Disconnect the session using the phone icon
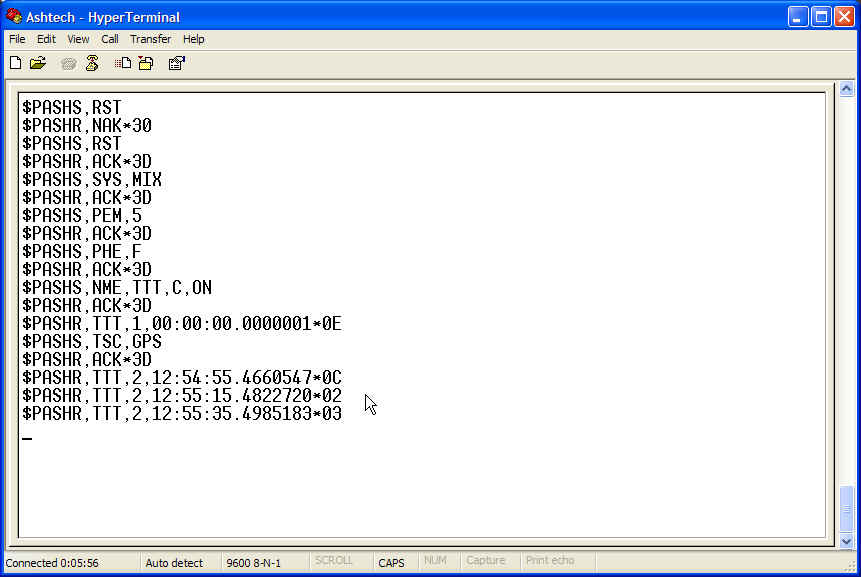 coord(92,63)
